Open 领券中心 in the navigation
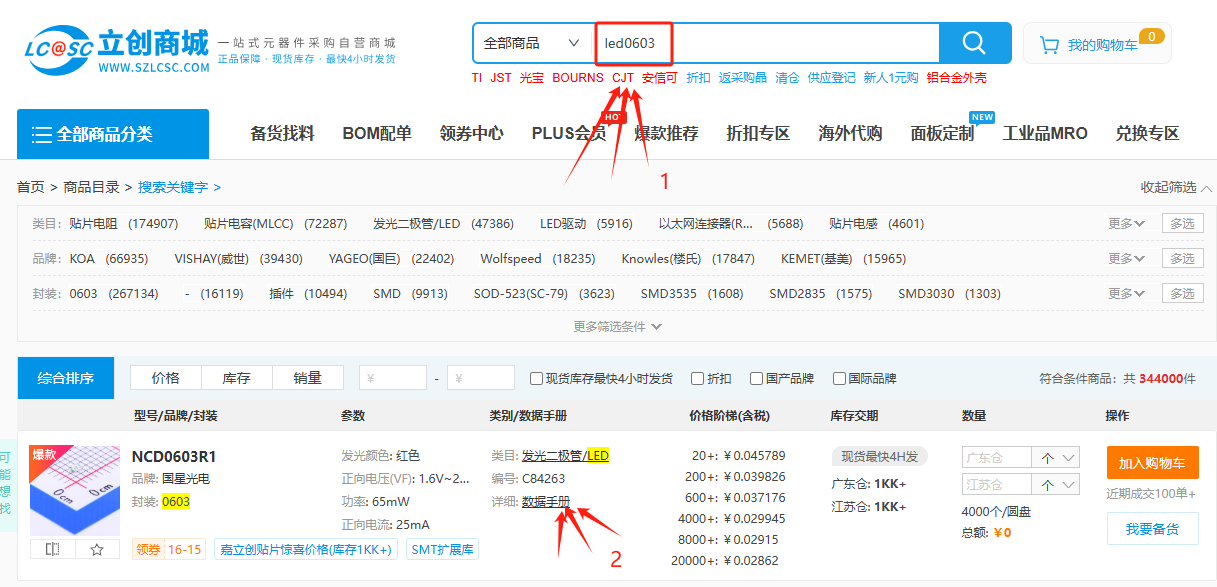 pyautogui.click(x=472, y=134)
